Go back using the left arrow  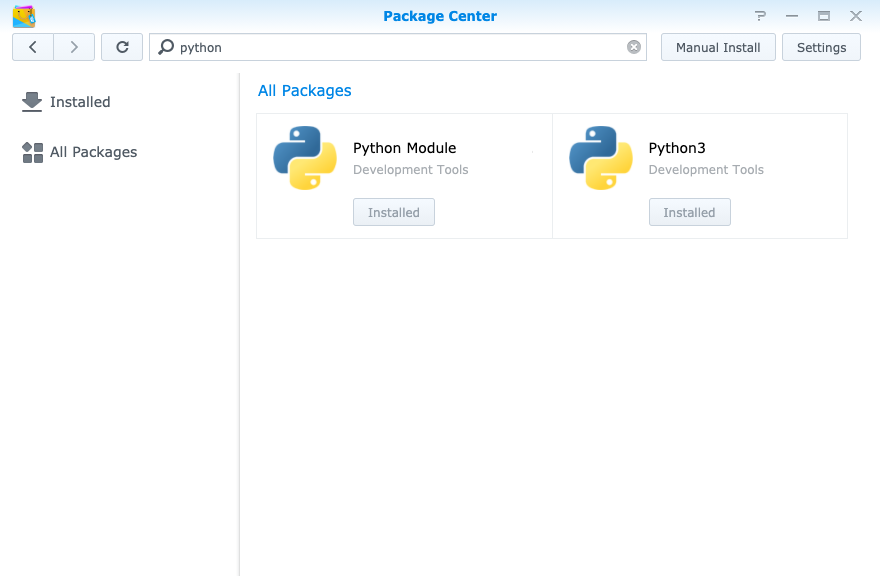tap(33, 47)
